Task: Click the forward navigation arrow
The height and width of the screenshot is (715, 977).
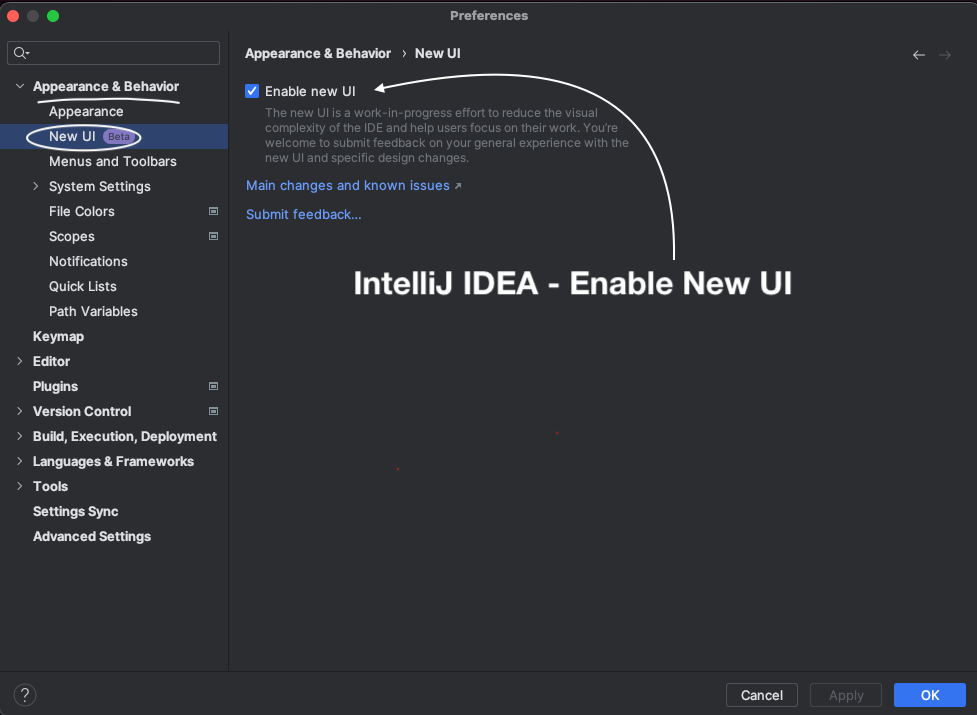Action: click(x=945, y=55)
